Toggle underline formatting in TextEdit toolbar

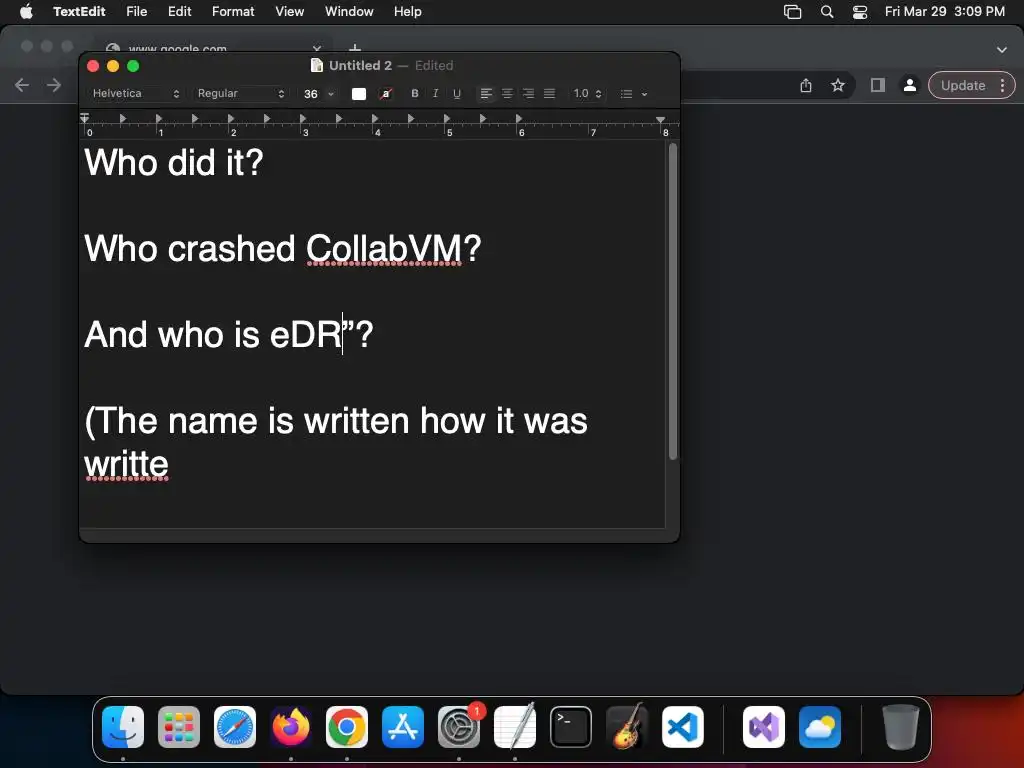456,93
